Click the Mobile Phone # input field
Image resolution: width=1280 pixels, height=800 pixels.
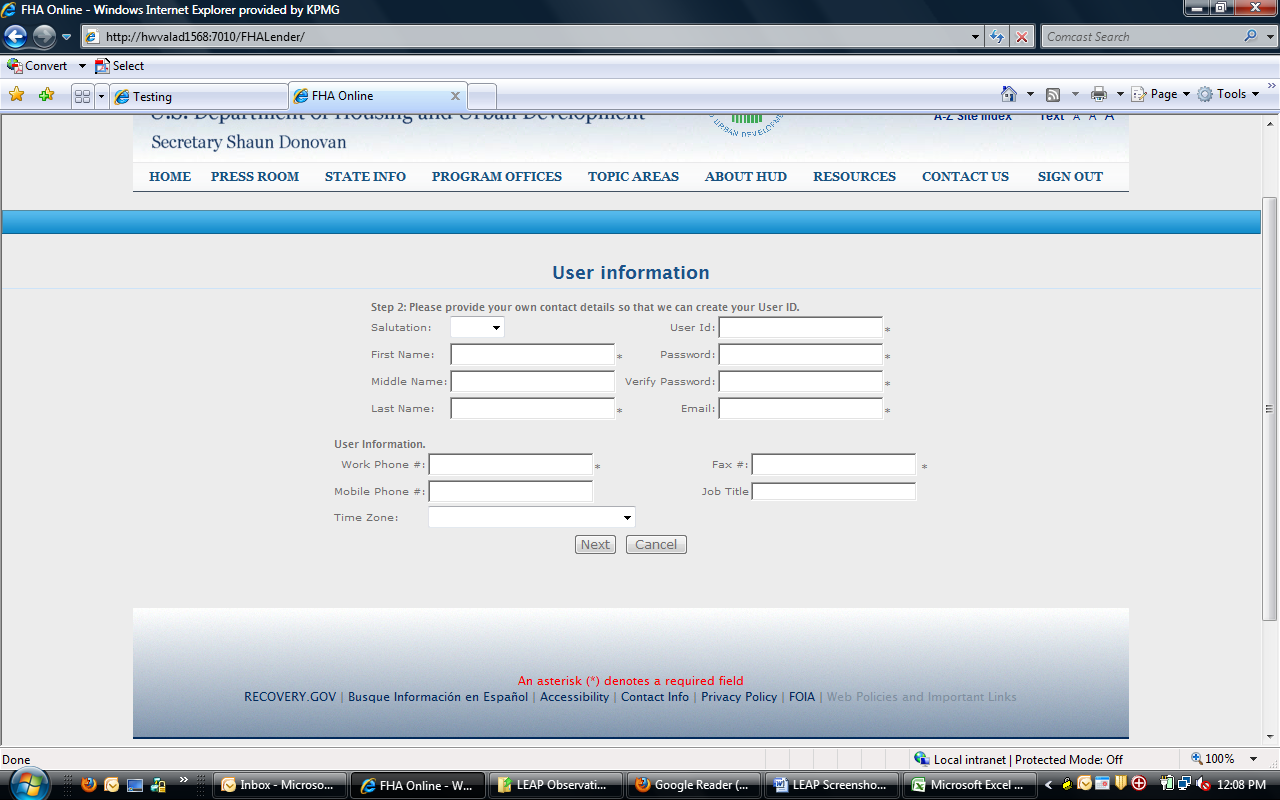511,492
